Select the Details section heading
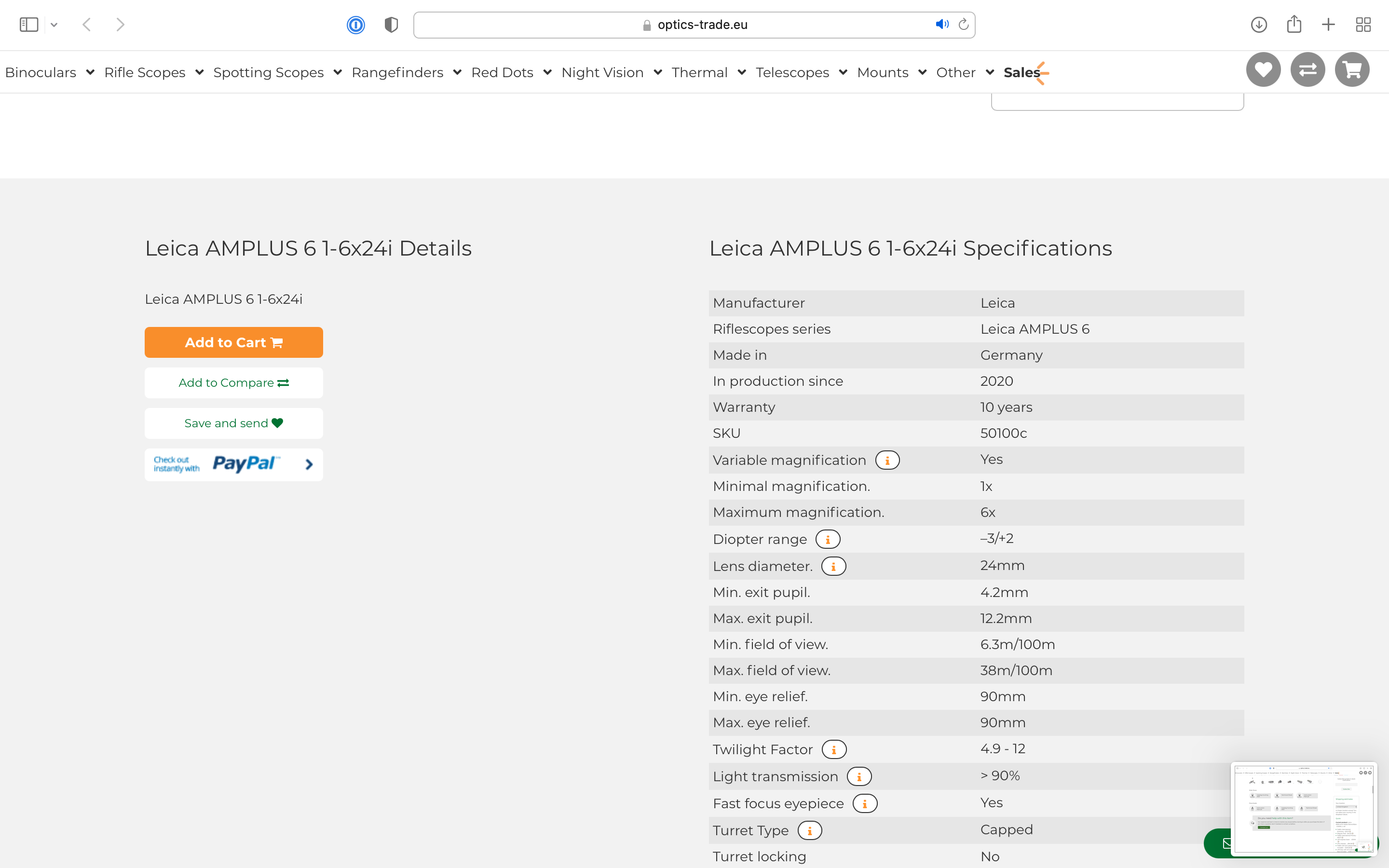 [308, 248]
